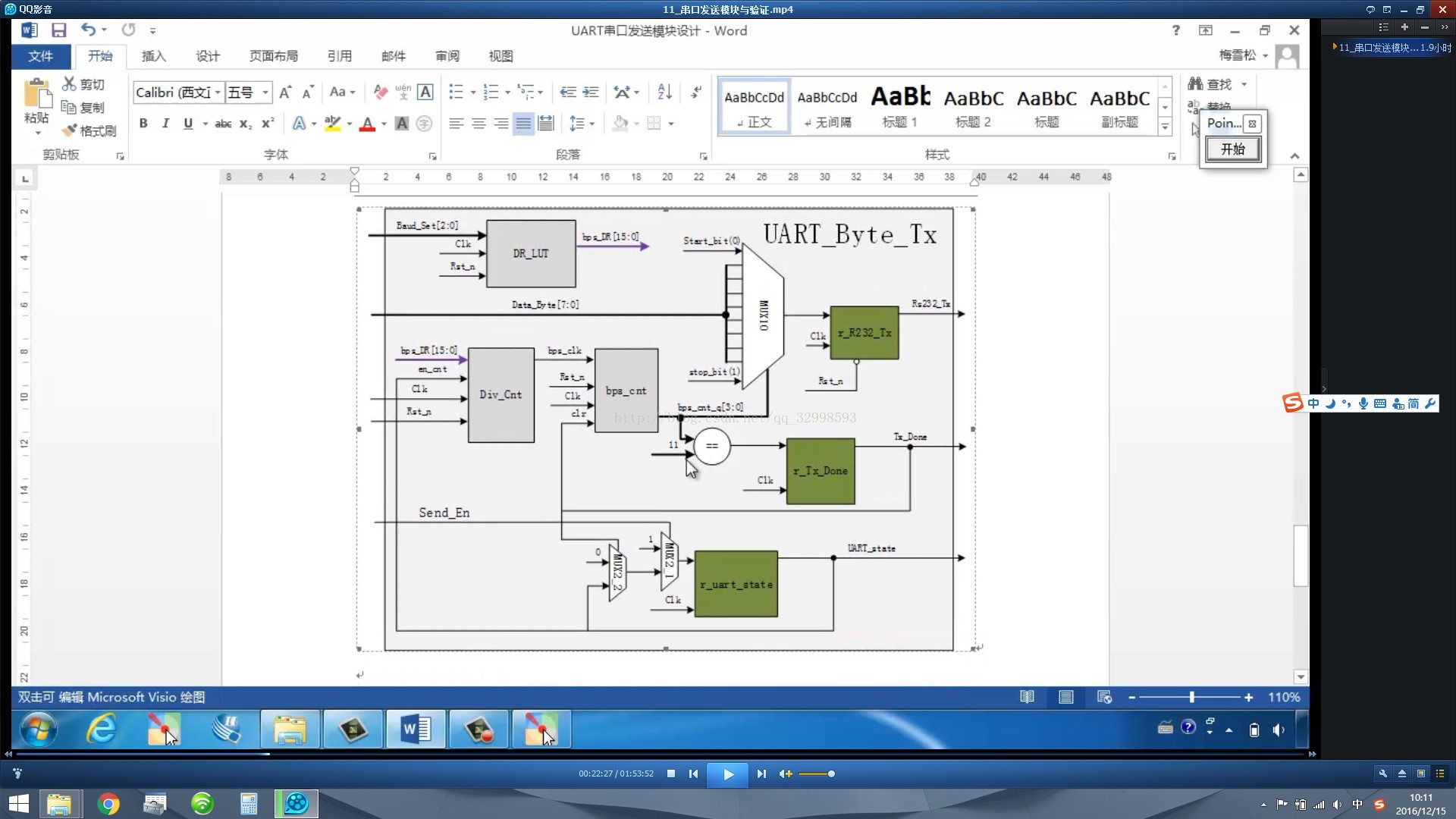Copy selection with the 复制 button
1456x819 pixels.
[x=83, y=108]
